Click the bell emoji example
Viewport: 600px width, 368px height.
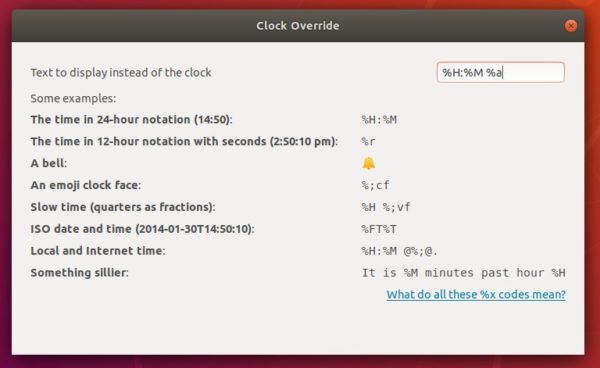(368, 163)
